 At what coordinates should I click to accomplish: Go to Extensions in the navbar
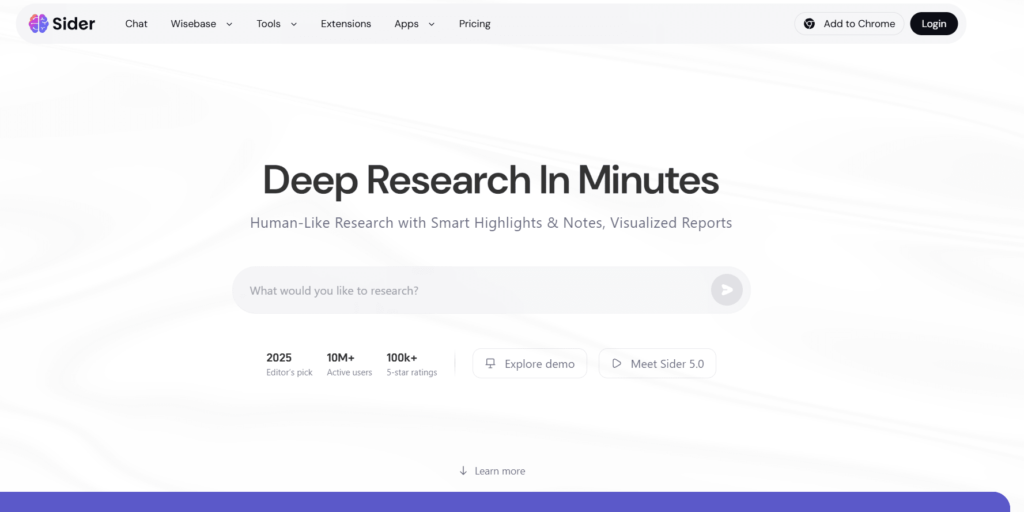(346, 24)
